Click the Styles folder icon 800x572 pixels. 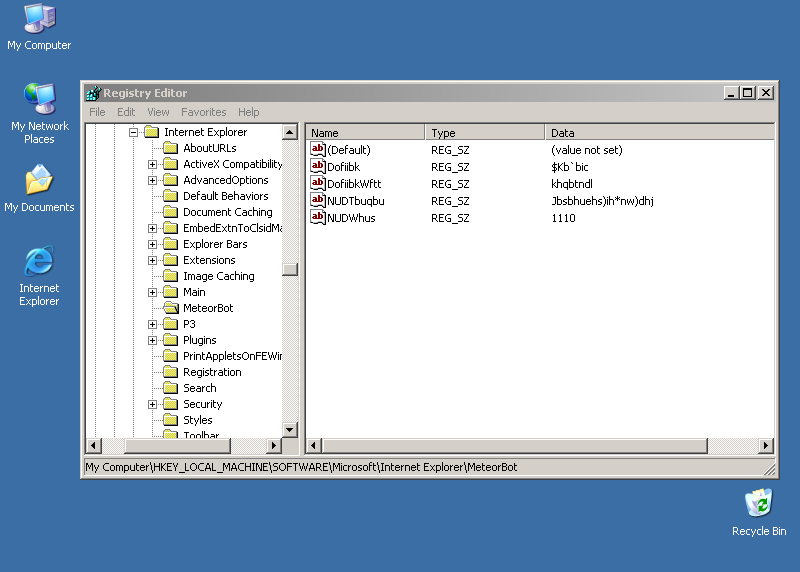170,420
